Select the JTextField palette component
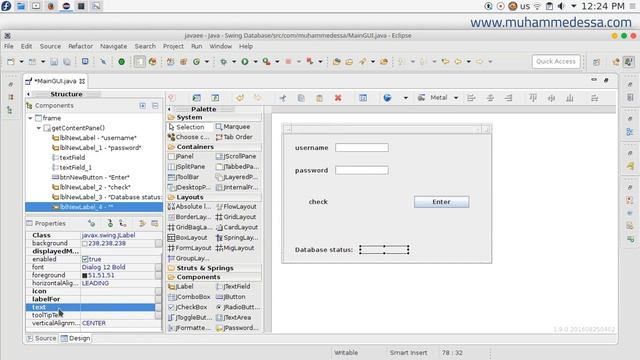This screenshot has width=640, height=360. (x=233, y=287)
